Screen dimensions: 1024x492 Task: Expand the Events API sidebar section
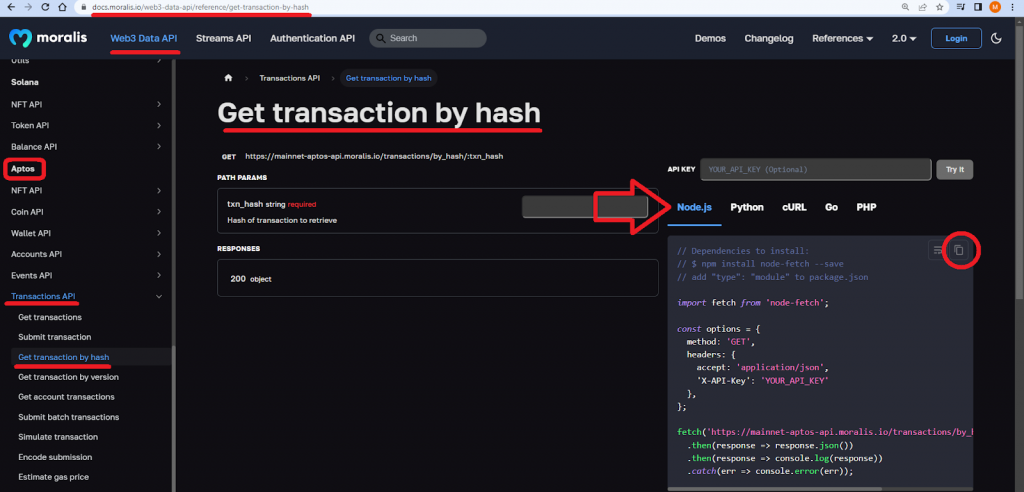(x=159, y=275)
